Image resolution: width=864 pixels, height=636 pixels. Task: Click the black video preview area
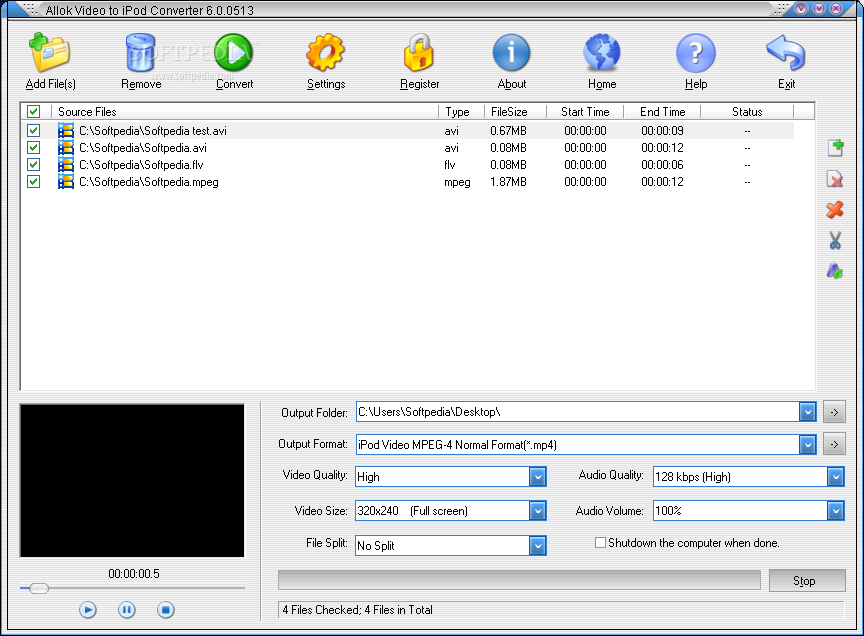pos(132,481)
